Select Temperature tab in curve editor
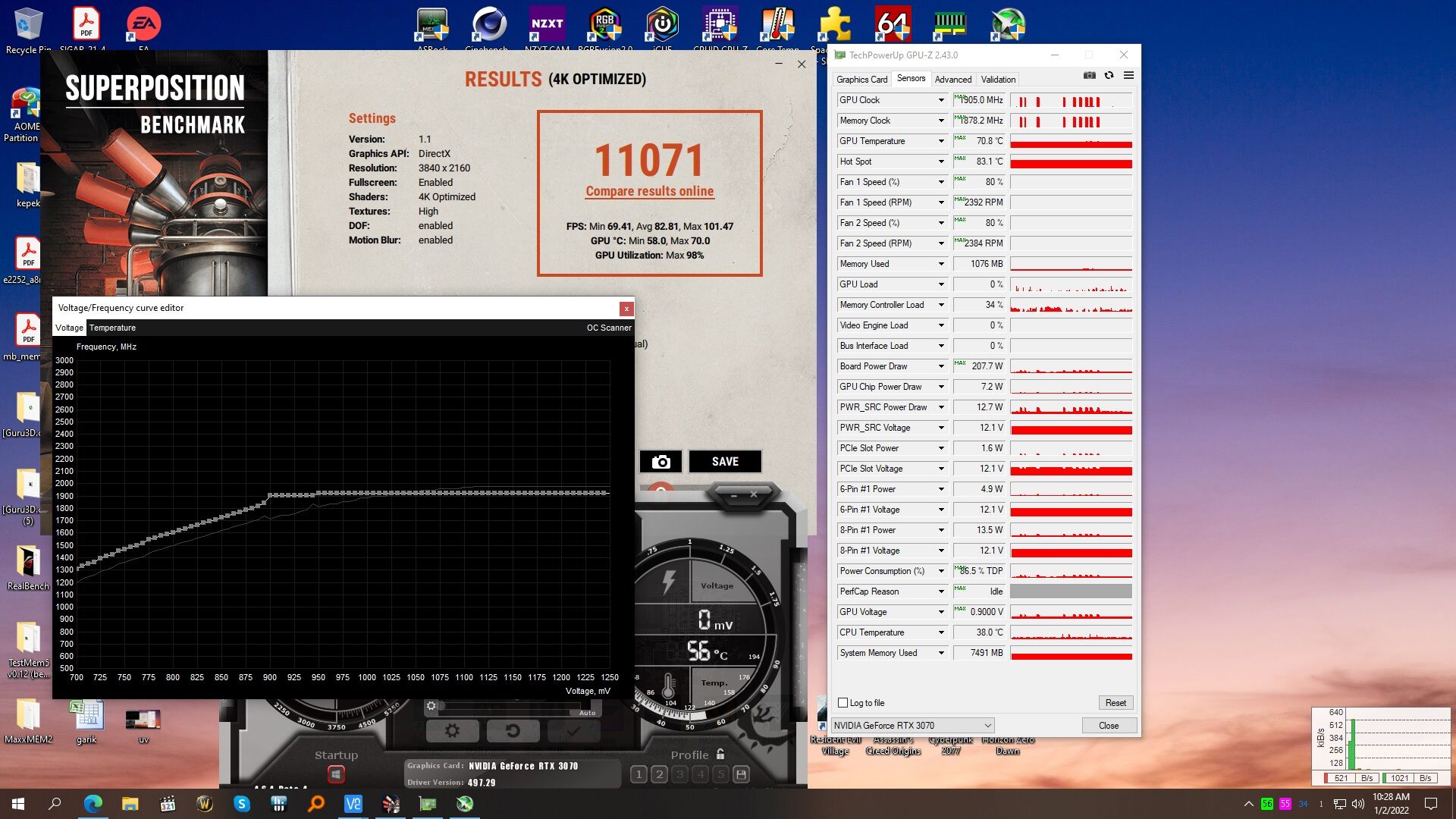 tap(112, 328)
